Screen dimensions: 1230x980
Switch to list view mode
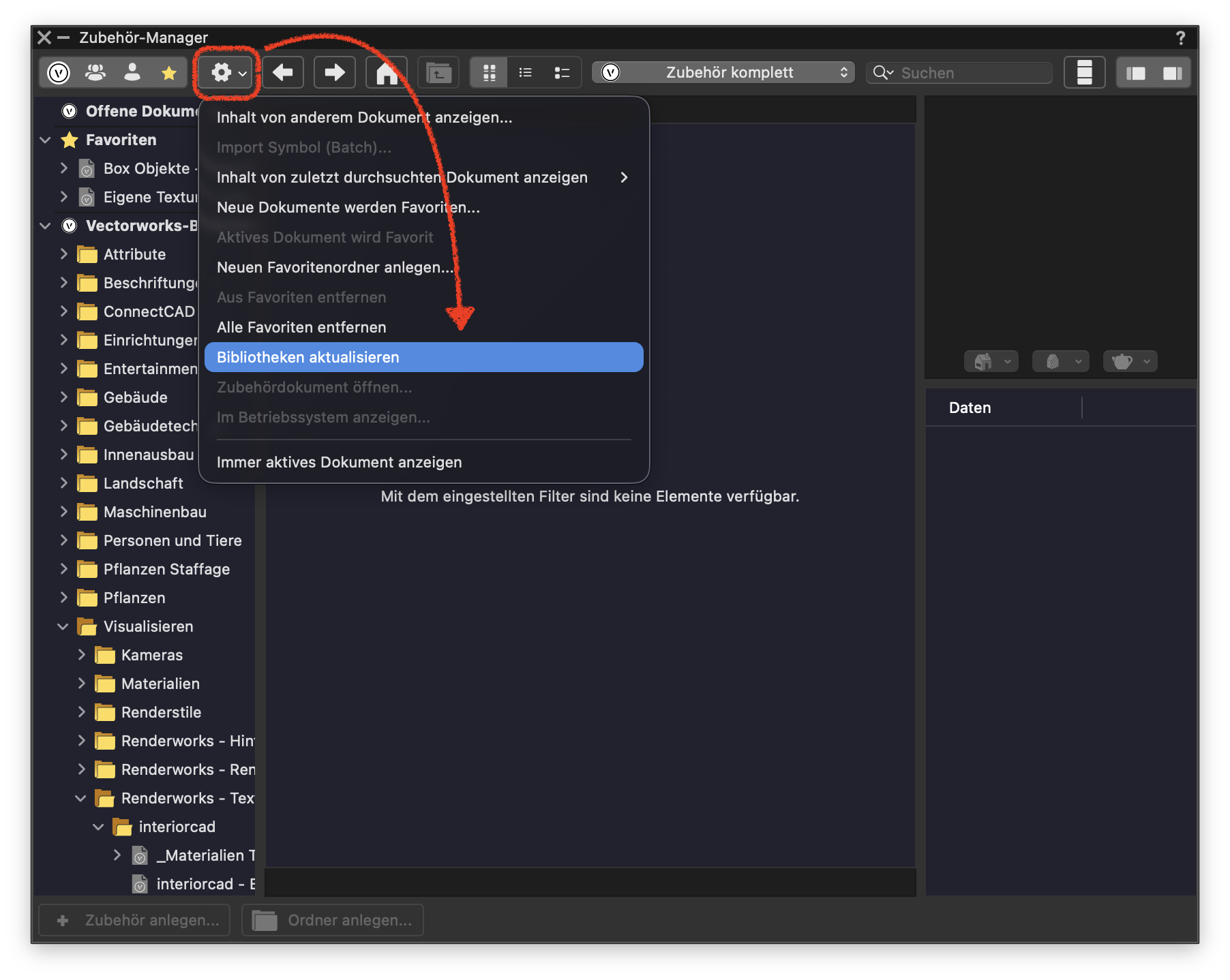pos(525,72)
